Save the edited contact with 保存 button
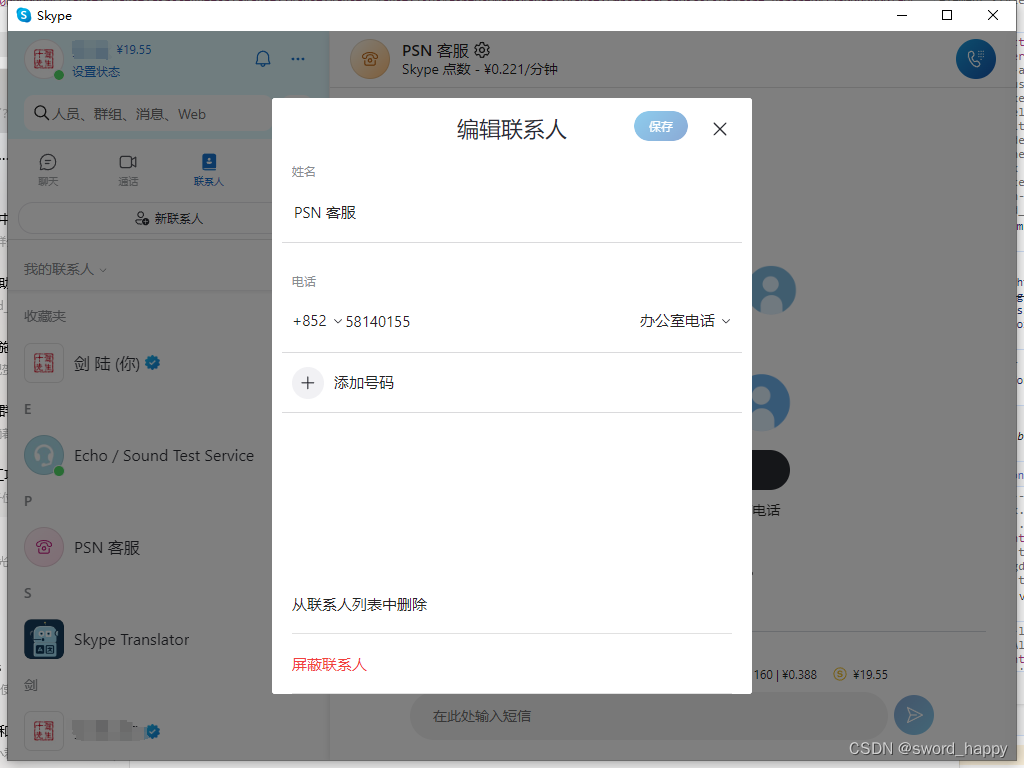The width and height of the screenshot is (1024, 768). pos(660,126)
